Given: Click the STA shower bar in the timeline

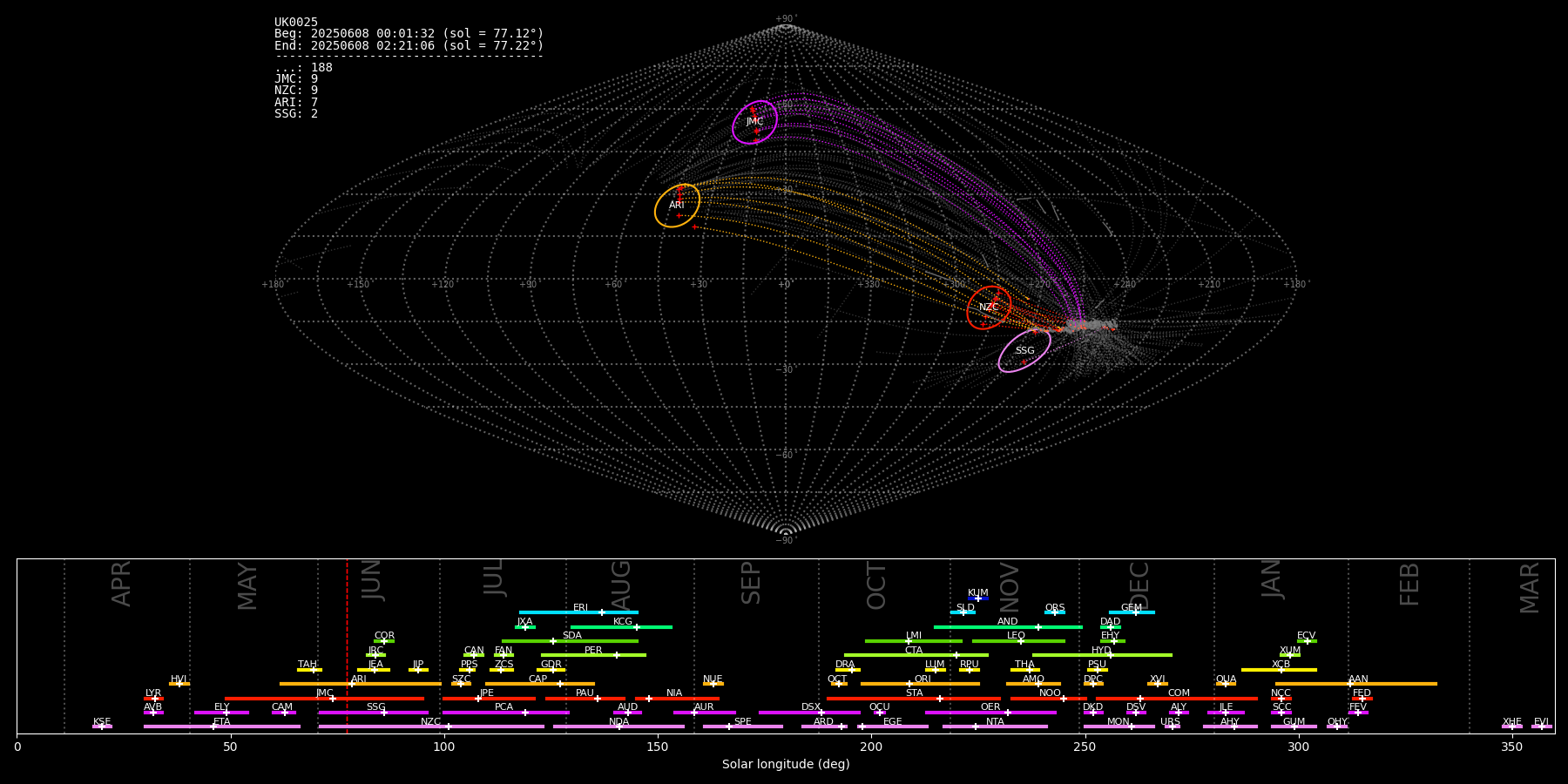Looking at the screenshot, I should tap(914, 698).
